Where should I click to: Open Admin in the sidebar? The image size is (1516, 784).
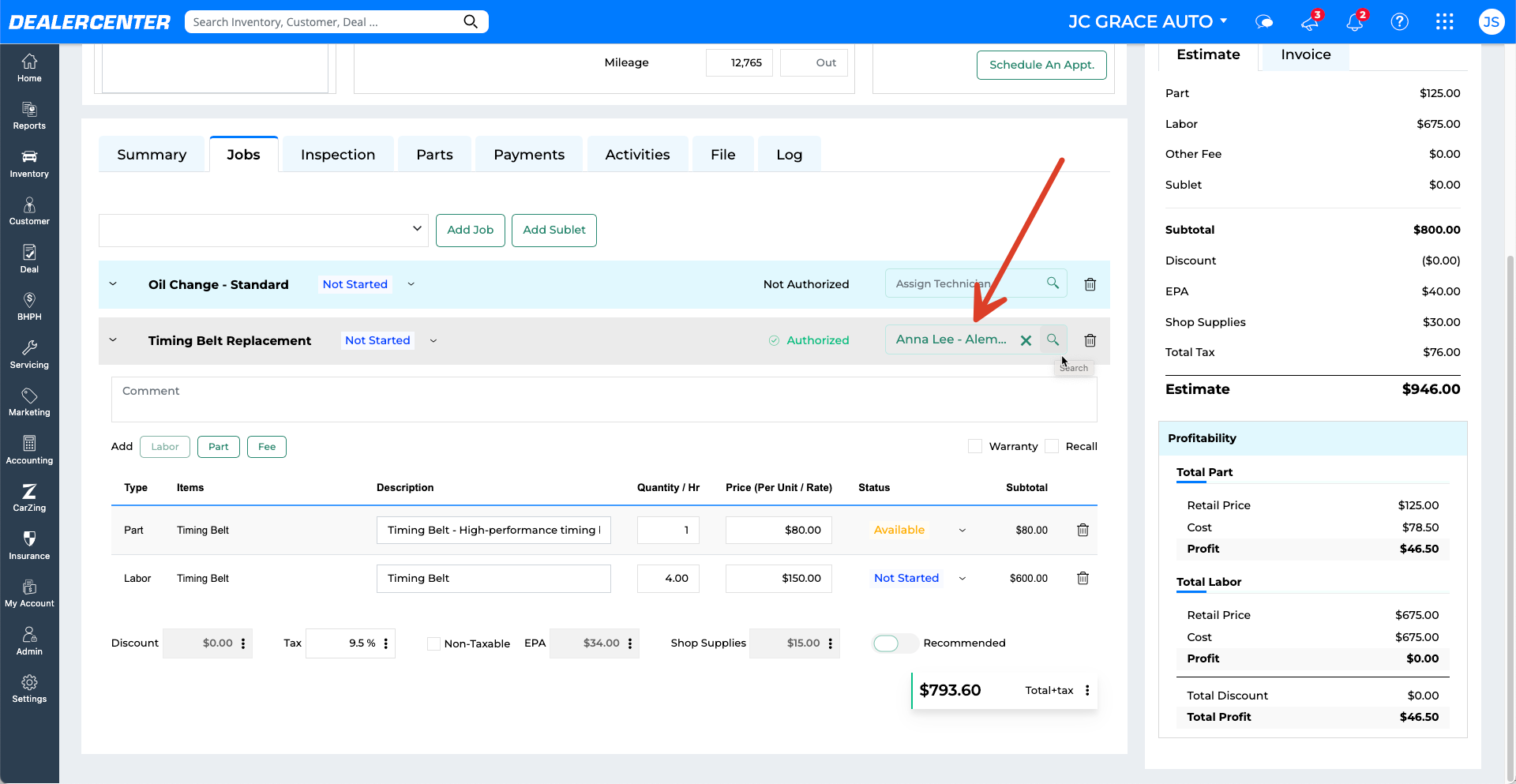[x=29, y=641]
